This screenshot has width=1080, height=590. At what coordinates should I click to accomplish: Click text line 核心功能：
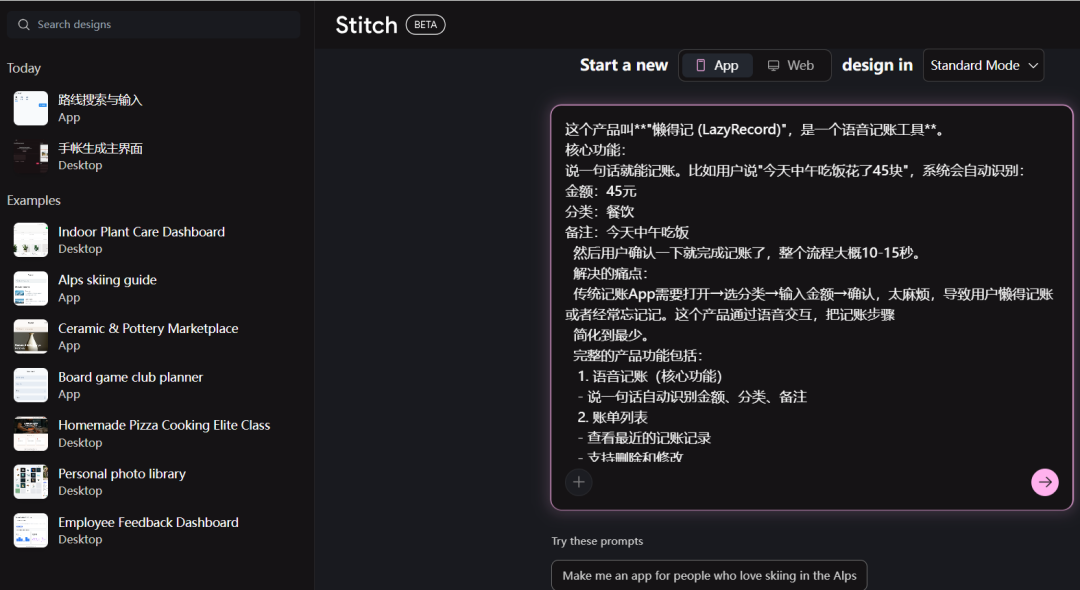pyautogui.click(x=595, y=150)
